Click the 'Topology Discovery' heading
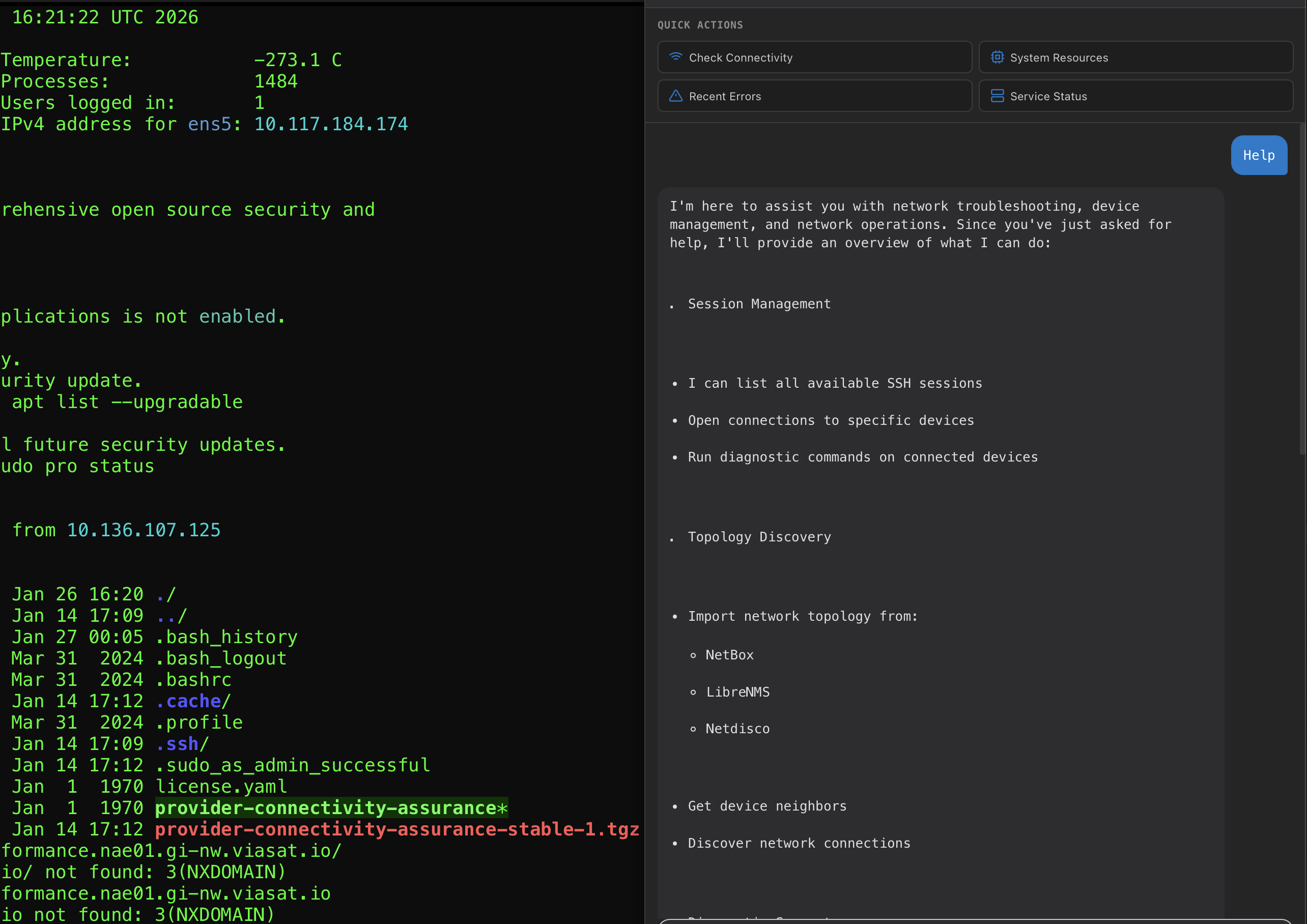Viewport: 1307px width, 924px height. [x=759, y=536]
